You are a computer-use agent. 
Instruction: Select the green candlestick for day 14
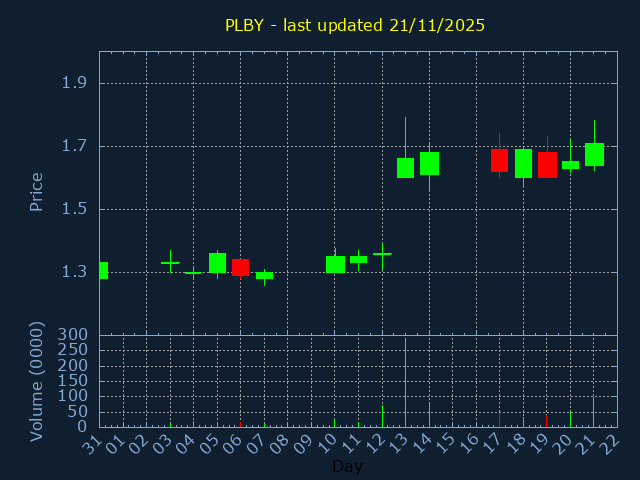pyautogui.click(x=429, y=163)
